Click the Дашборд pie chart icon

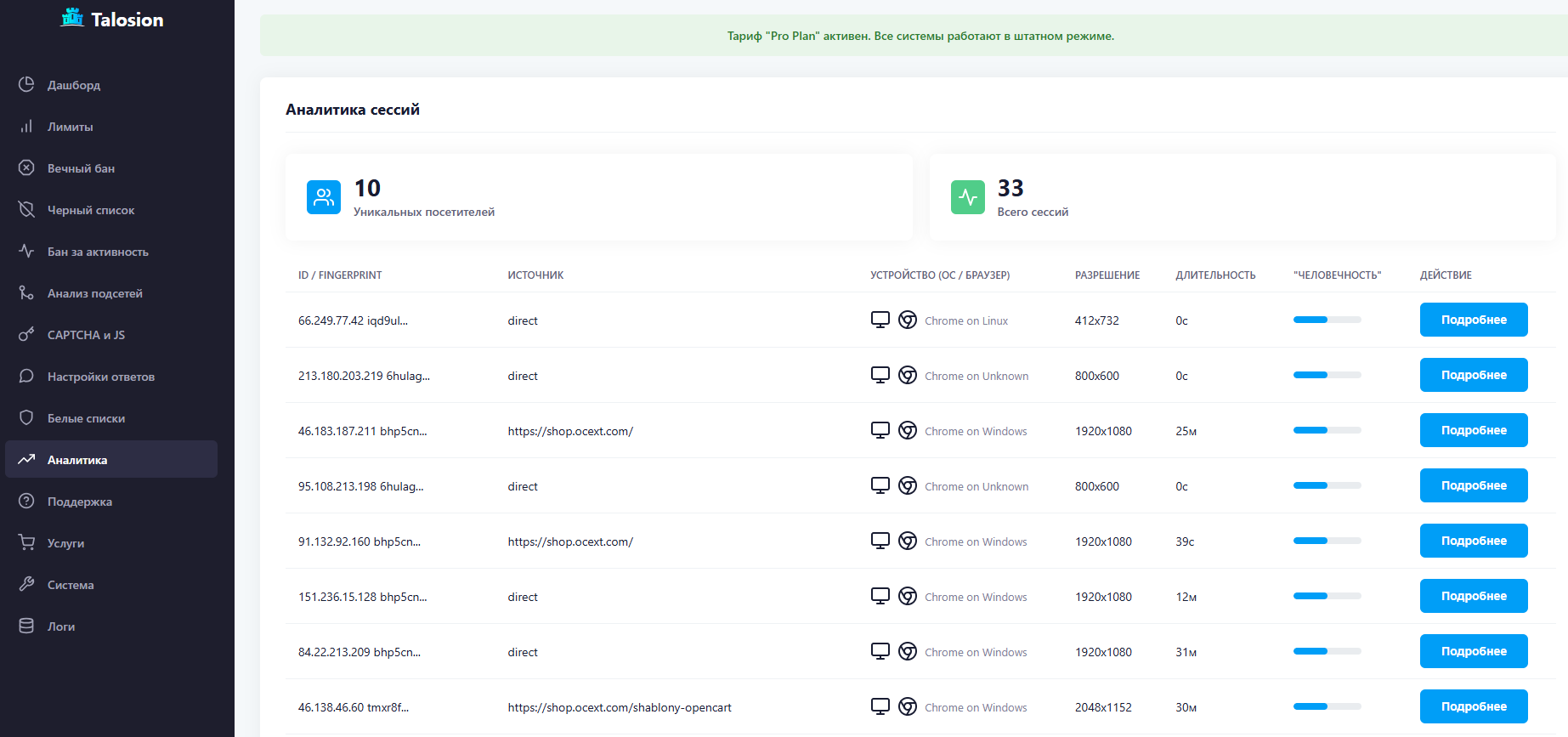coord(26,84)
